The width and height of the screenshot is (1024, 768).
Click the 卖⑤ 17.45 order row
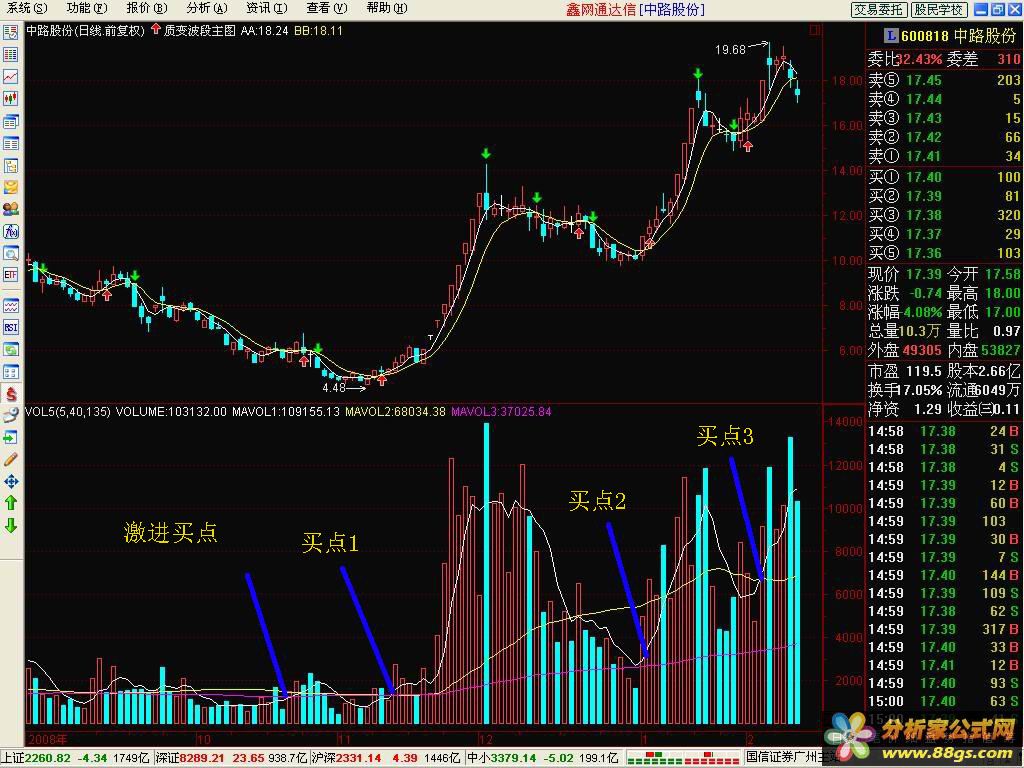click(944, 80)
